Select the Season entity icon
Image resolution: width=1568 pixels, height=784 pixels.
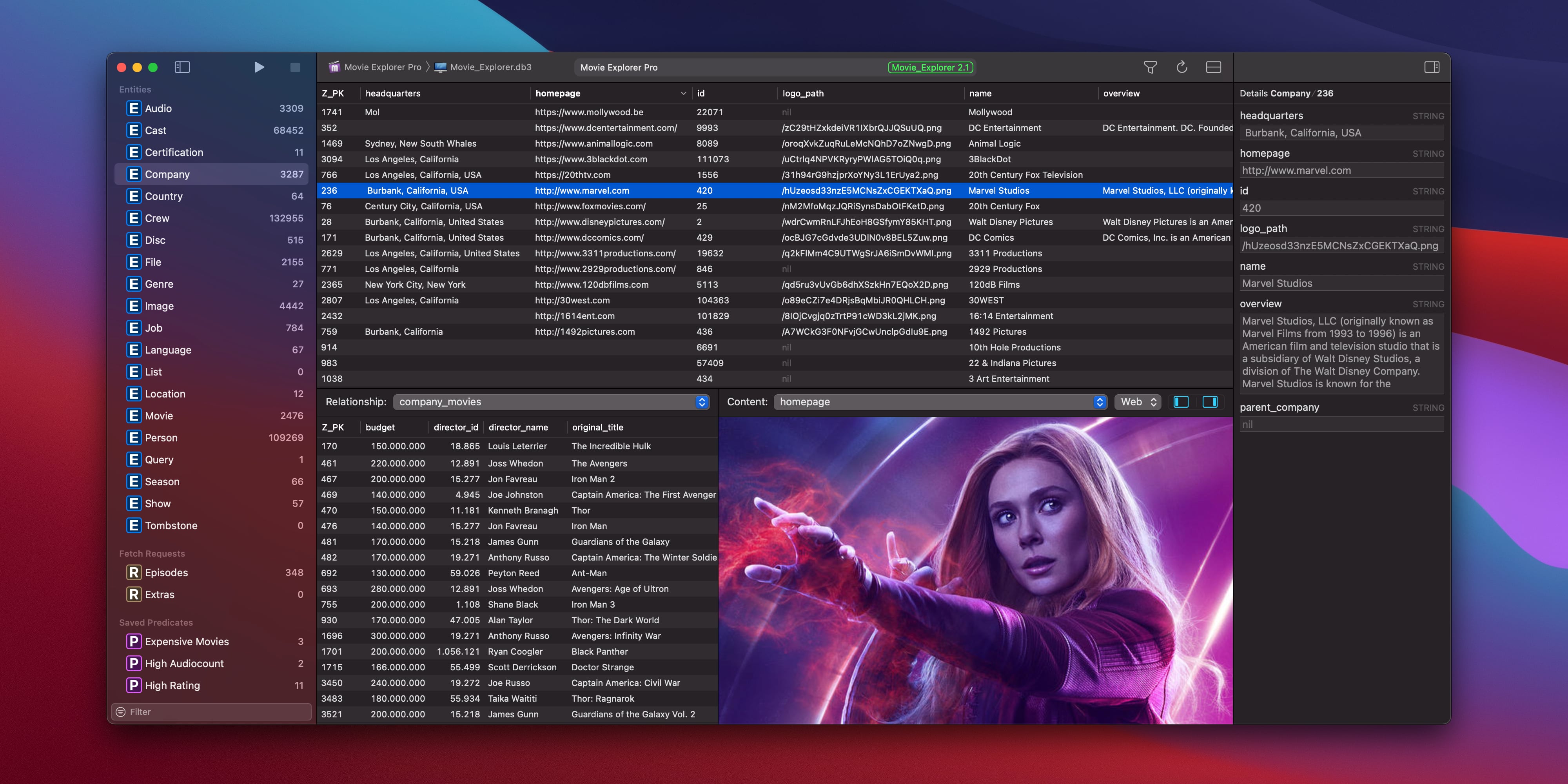point(134,481)
